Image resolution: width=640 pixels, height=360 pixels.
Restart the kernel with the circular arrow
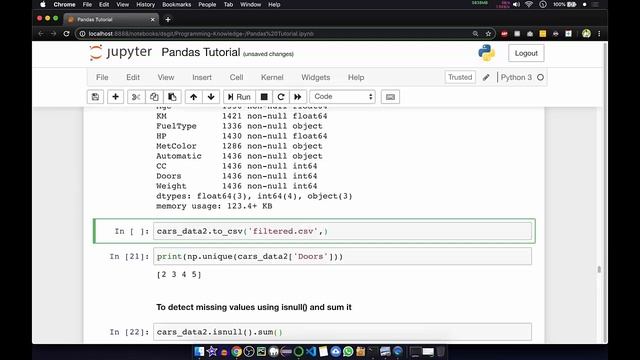281,97
